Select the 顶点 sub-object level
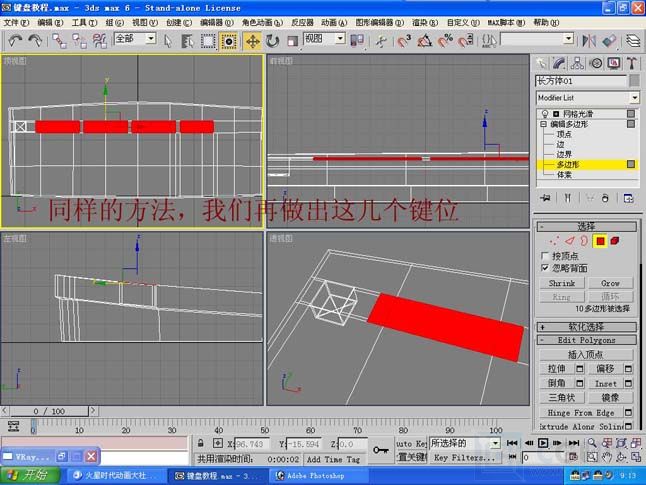The height and width of the screenshot is (485, 646). click(564, 134)
